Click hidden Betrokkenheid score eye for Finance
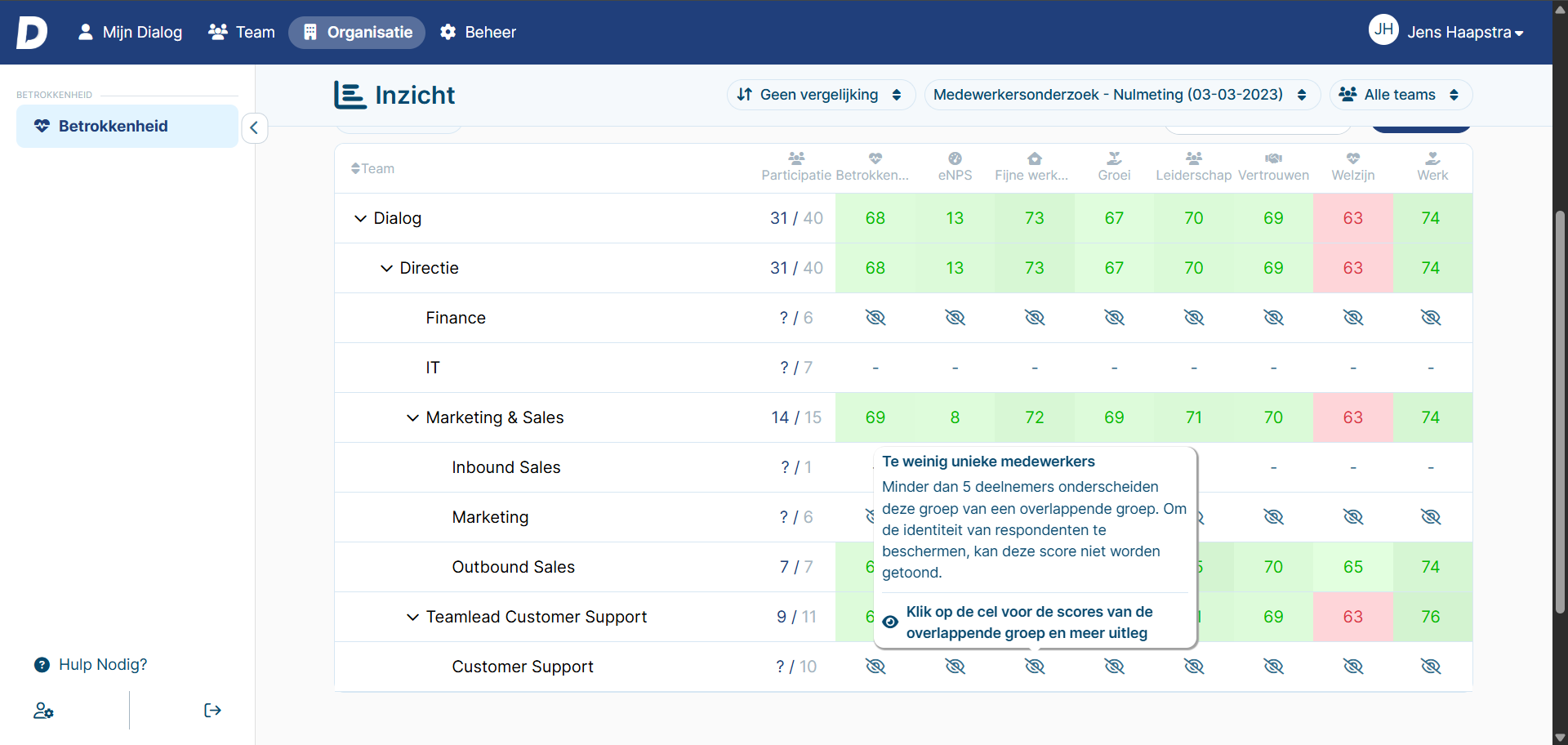 tap(875, 318)
